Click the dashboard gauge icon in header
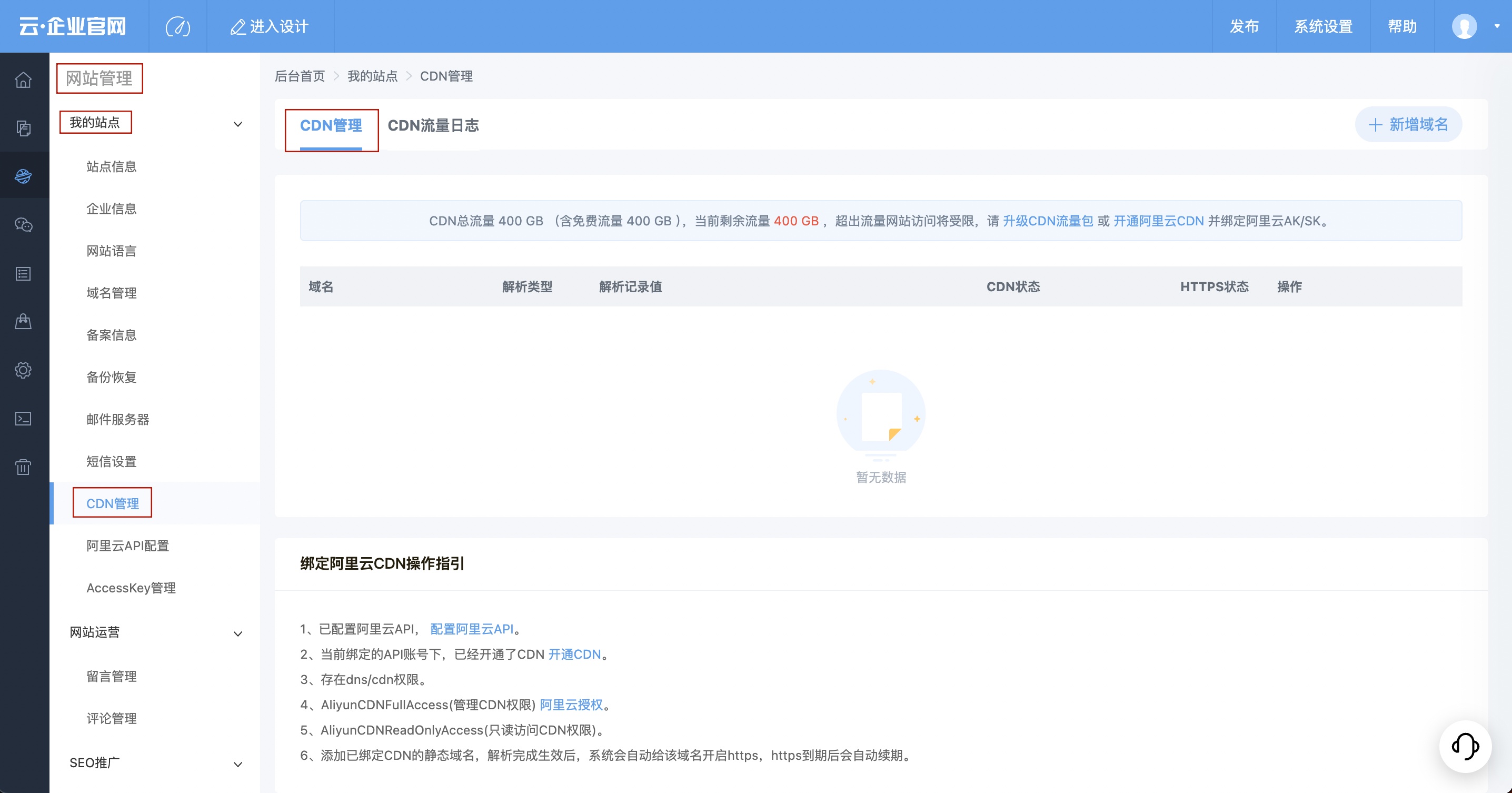 pyautogui.click(x=178, y=26)
